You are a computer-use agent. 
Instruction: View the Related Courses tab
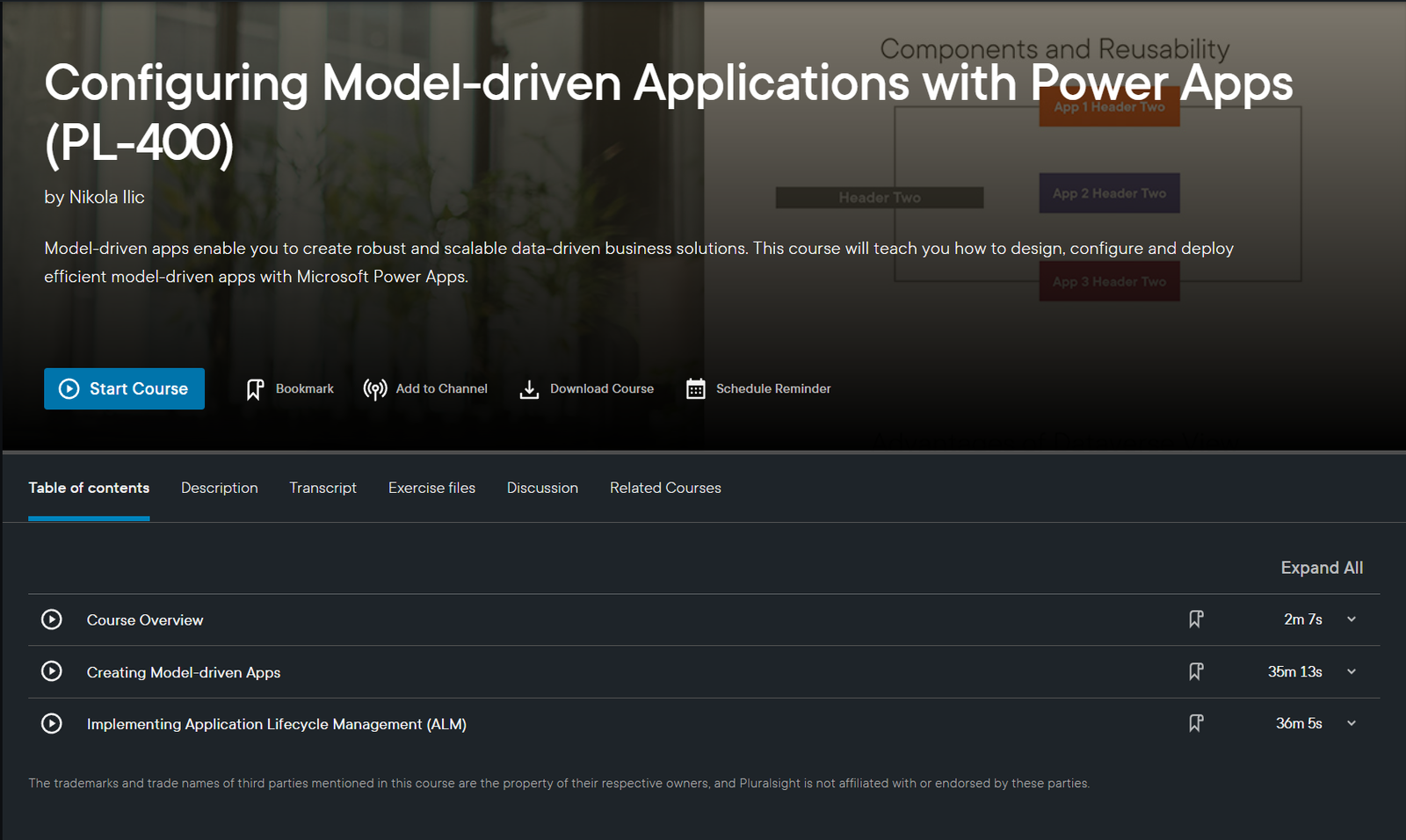pos(665,488)
